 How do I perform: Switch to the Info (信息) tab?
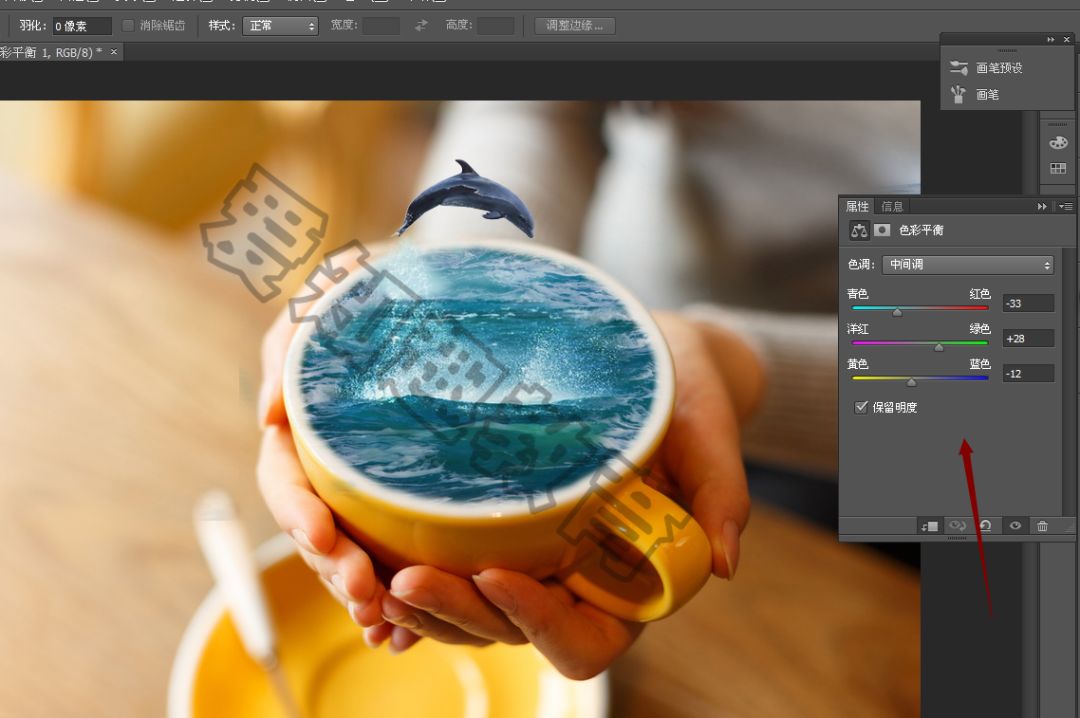click(x=892, y=206)
